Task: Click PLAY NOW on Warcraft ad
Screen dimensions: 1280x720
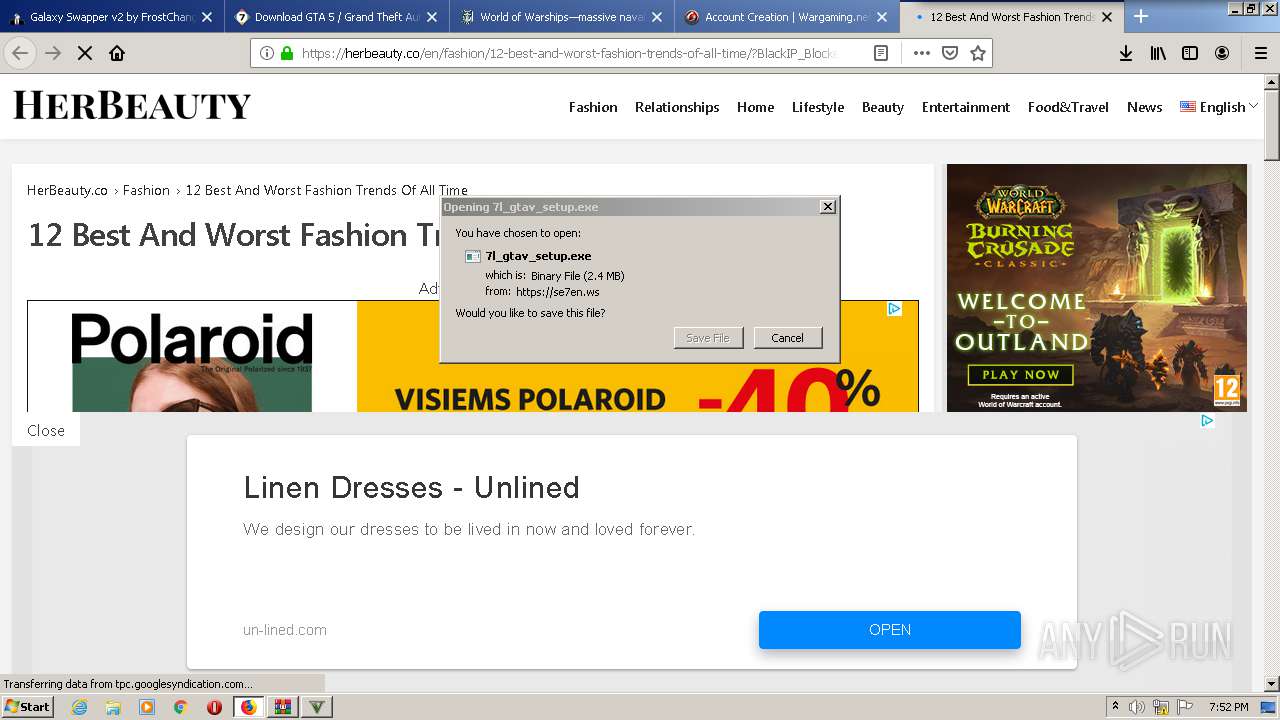Action: click(x=1020, y=375)
